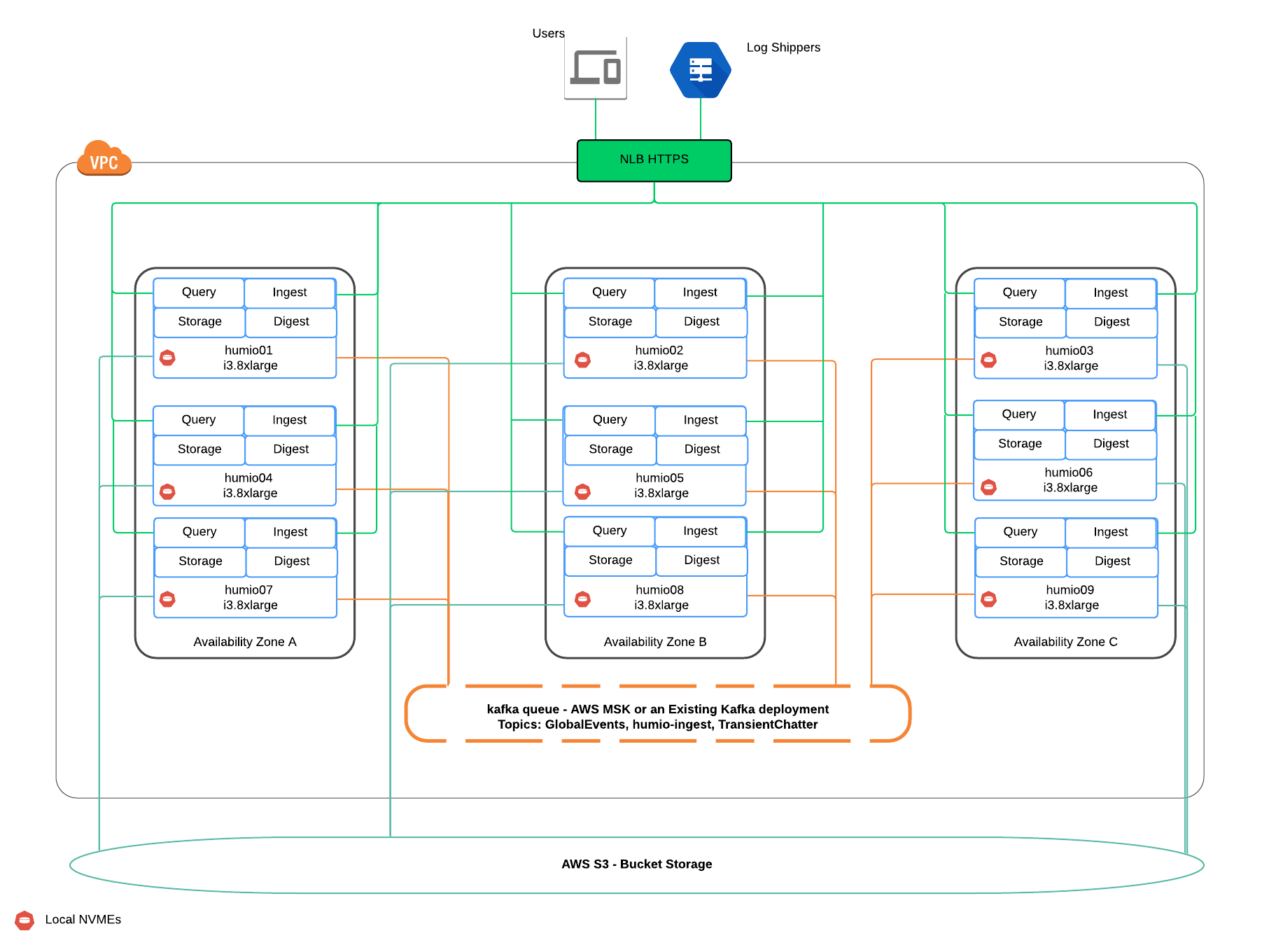1262x952 pixels.
Task: Click the Storage box of humio02
Action: point(610,322)
